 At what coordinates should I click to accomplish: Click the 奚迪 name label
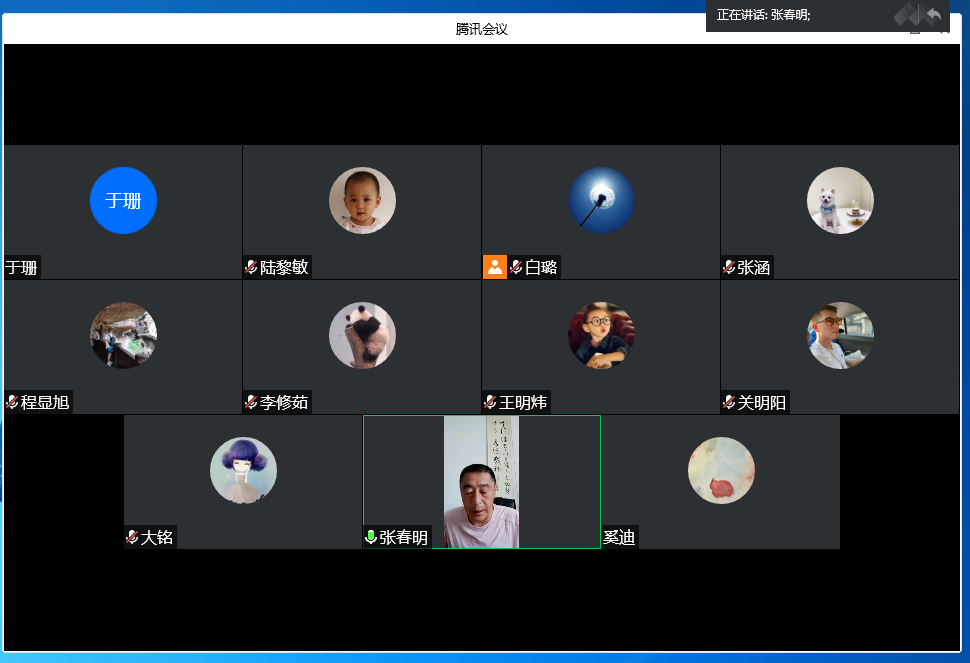point(619,537)
